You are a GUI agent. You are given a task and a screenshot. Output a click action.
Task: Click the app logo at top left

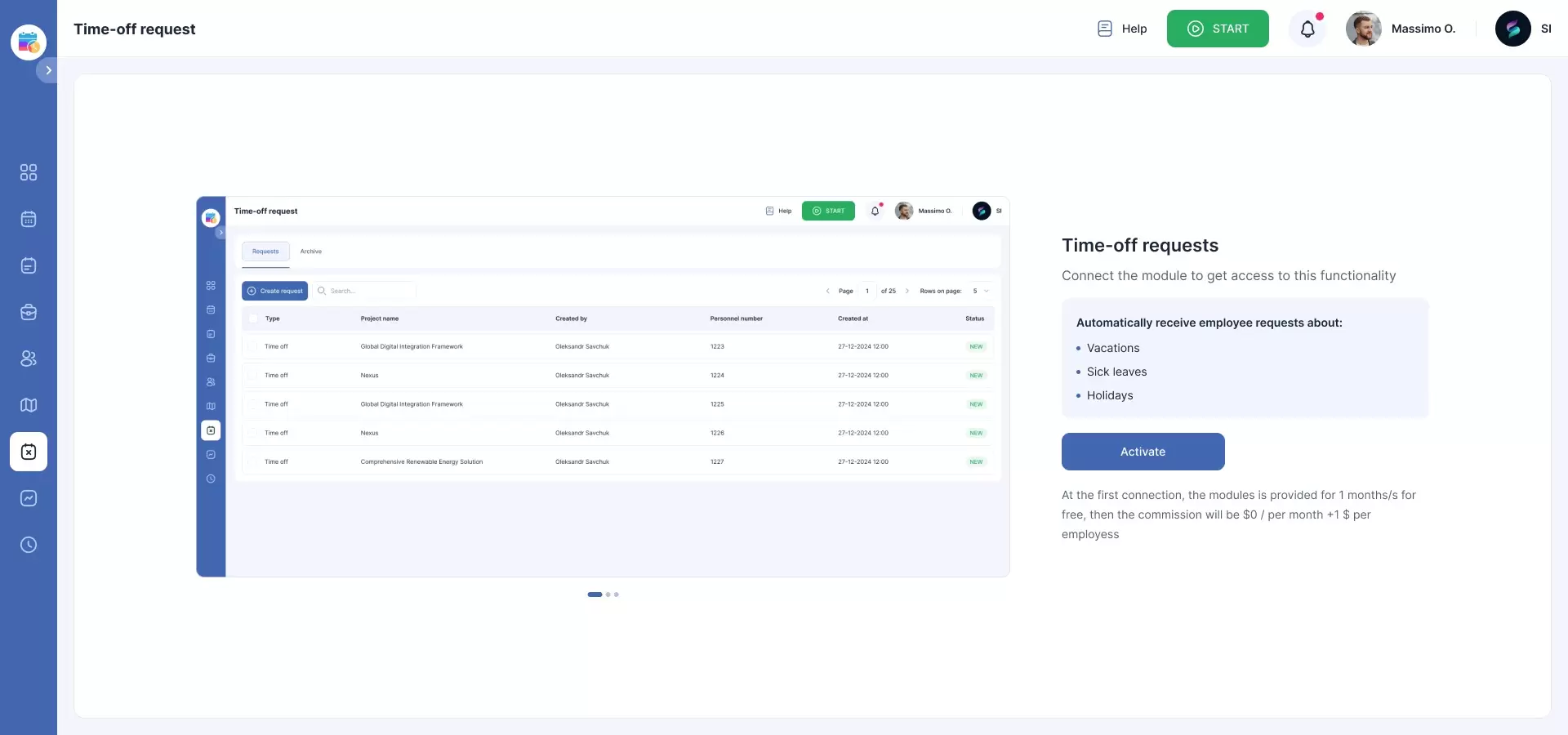coord(29,42)
